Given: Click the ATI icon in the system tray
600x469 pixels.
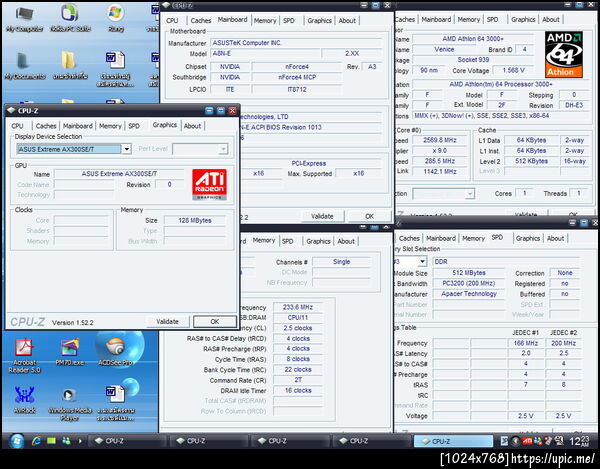Looking at the screenshot, I should [x=527, y=441].
